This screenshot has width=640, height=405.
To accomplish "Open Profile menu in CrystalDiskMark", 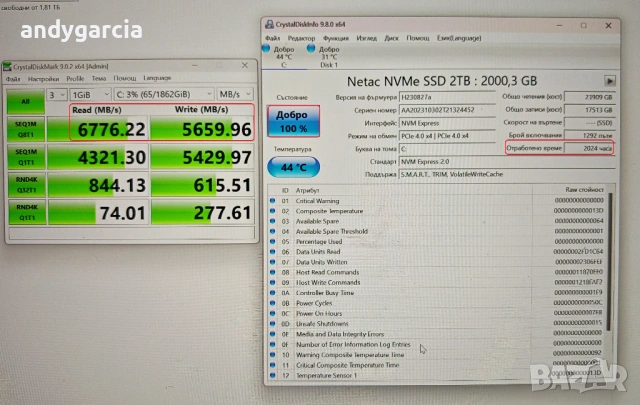I will [x=75, y=78].
